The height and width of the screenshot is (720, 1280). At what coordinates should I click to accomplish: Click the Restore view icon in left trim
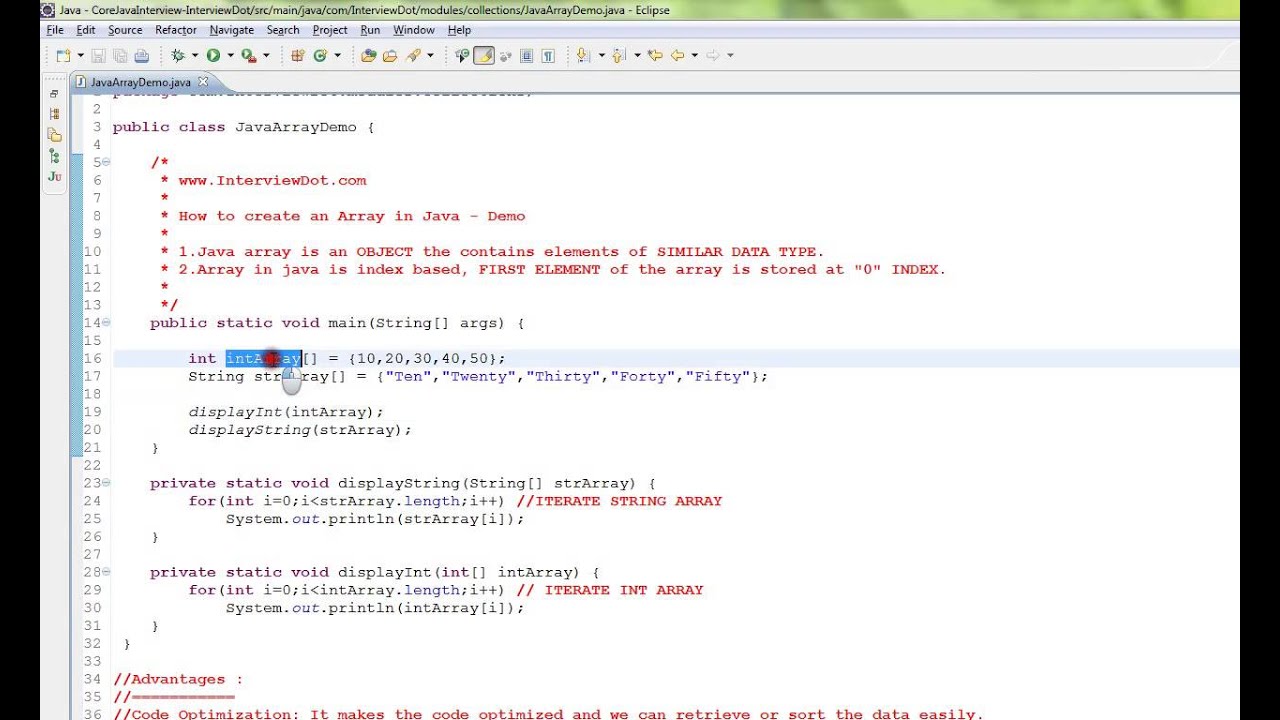[x=54, y=93]
